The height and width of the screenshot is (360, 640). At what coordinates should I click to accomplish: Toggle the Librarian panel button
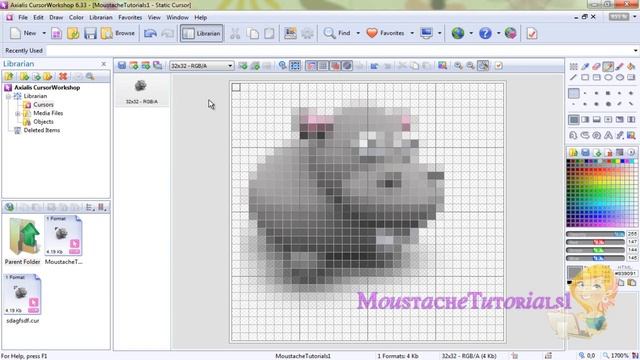coord(202,33)
